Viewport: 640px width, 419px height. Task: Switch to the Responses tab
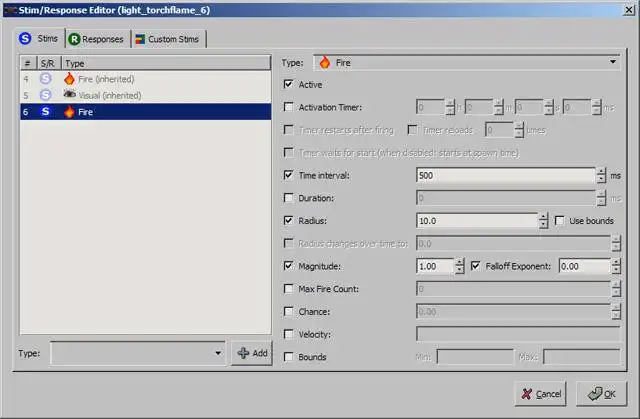(x=96, y=39)
